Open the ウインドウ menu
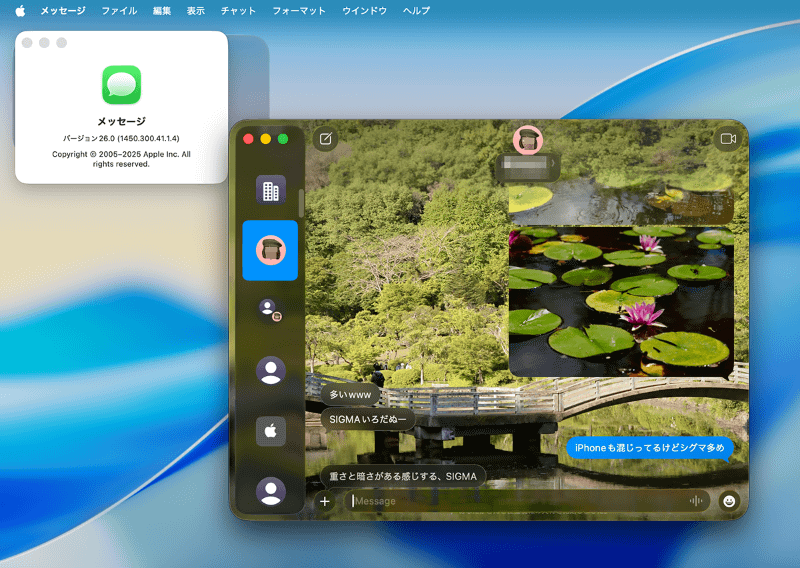Image resolution: width=800 pixels, height=568 pixels. [364, 11]
